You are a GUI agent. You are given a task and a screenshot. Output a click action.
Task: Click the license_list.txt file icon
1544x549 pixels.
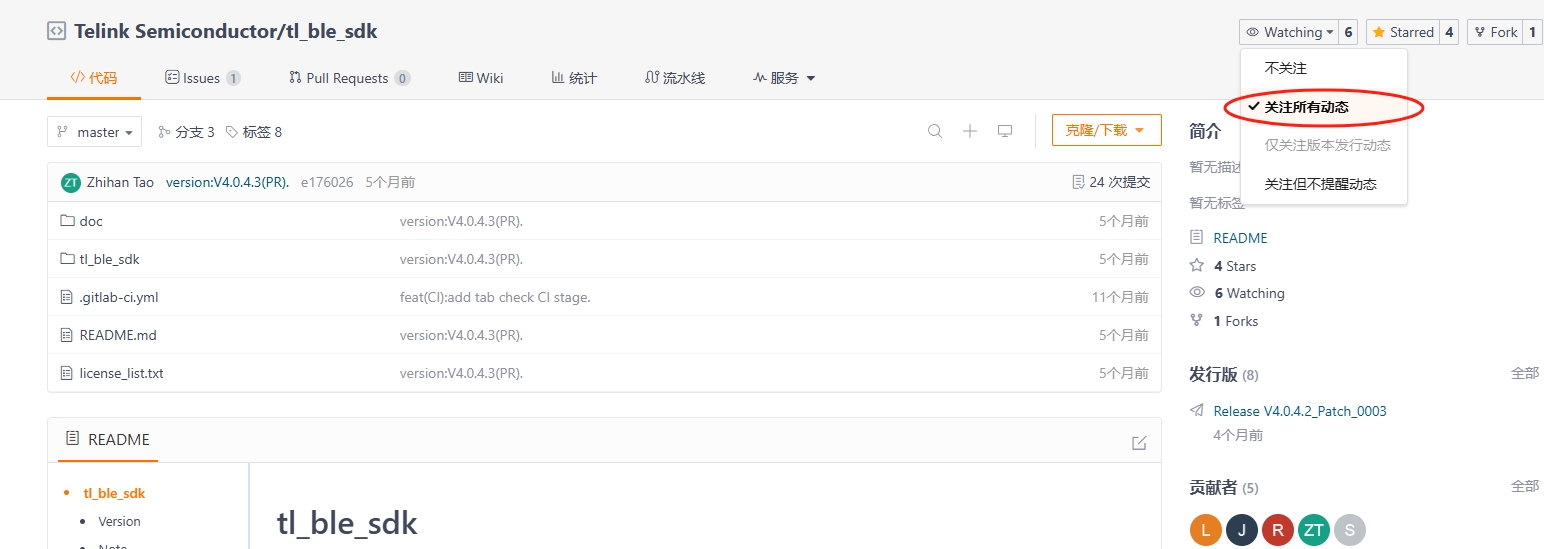(68, 373)
